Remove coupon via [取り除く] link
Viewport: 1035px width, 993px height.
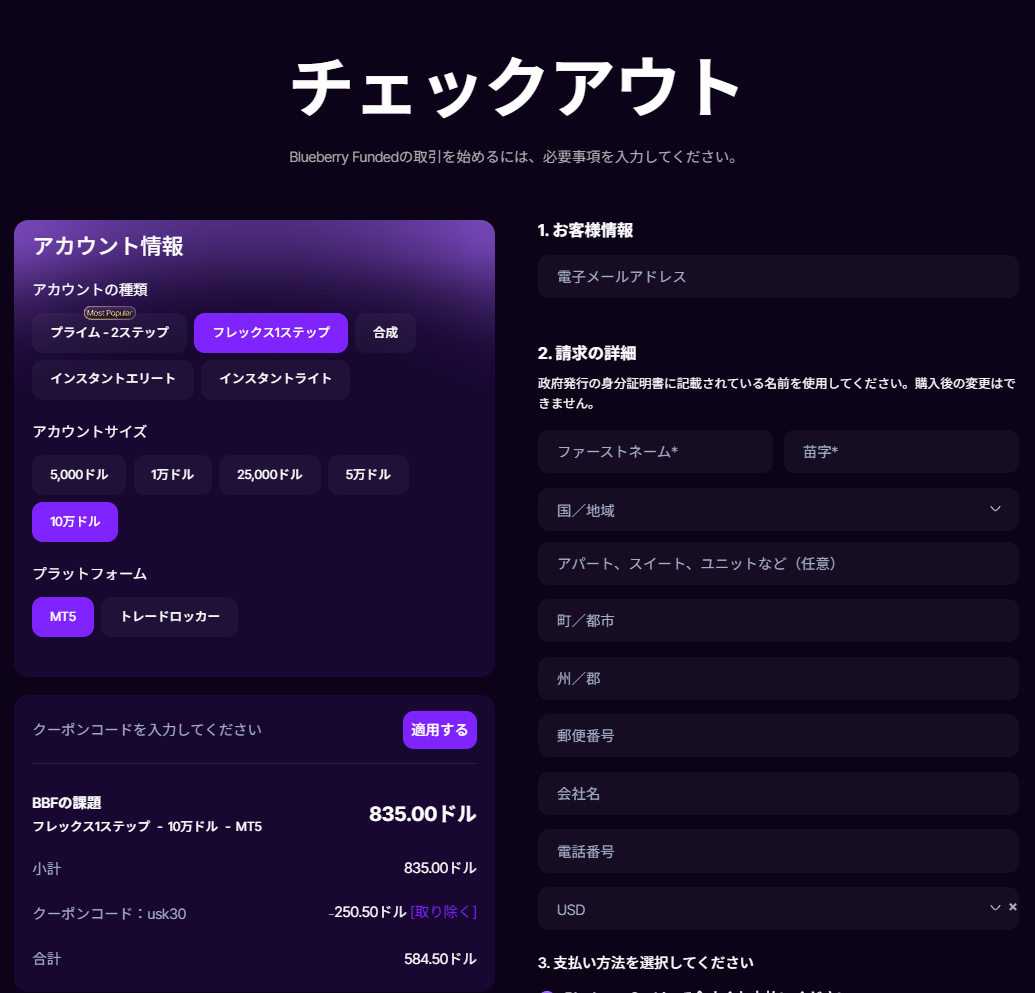[444, 912]
